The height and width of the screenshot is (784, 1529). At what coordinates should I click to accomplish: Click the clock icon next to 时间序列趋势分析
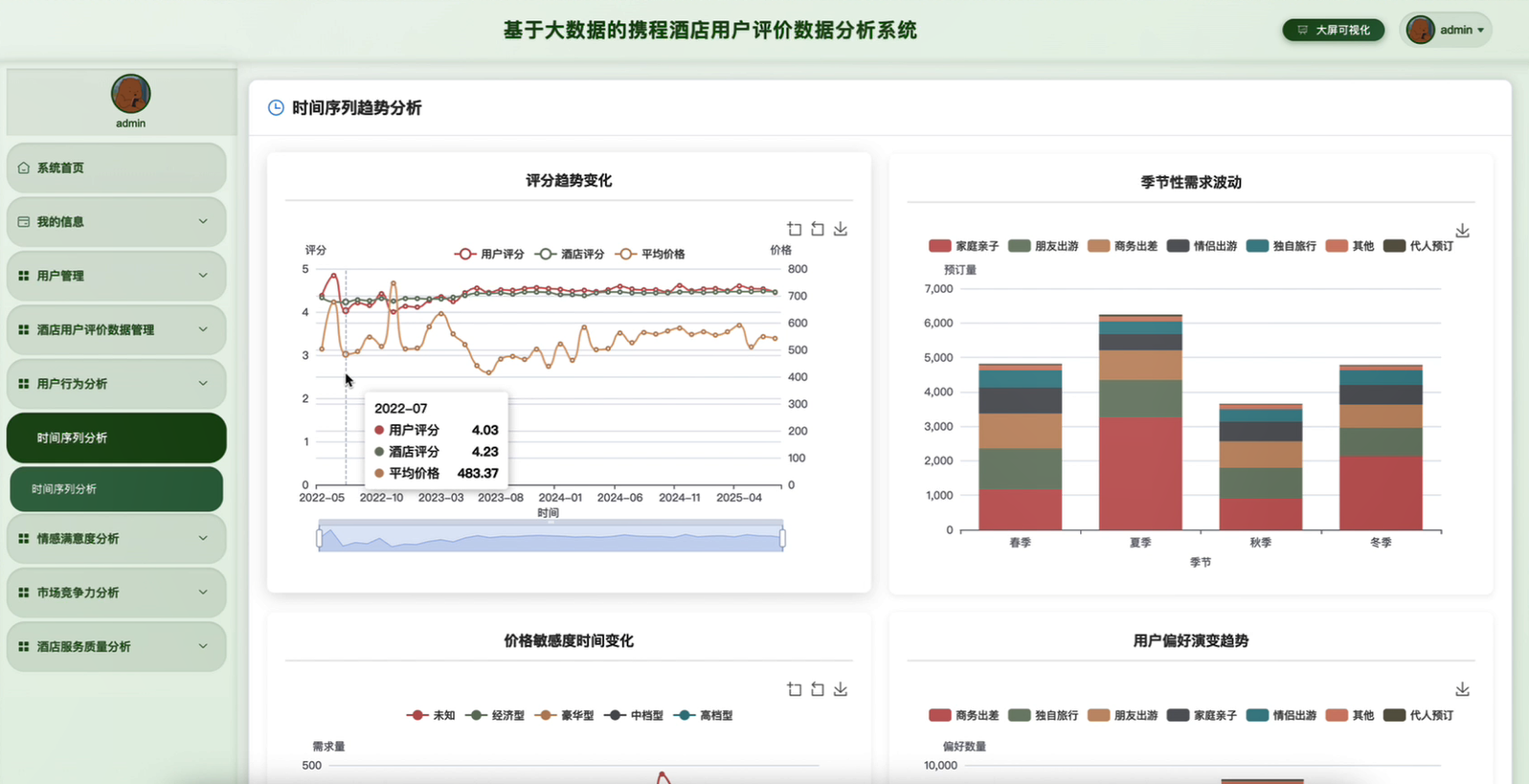point(276,108)
